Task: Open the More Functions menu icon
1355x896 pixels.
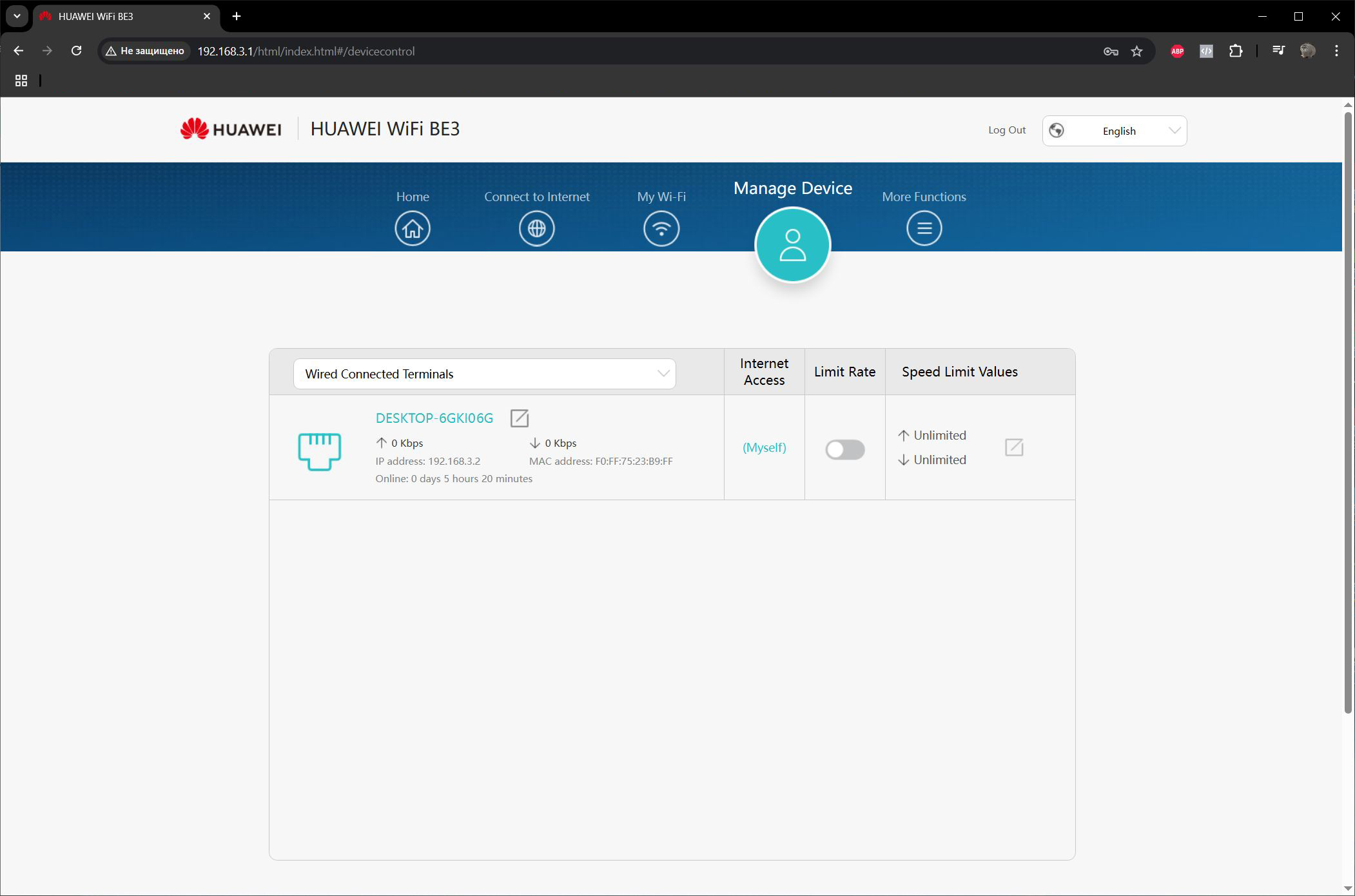Action: point(924,228)
